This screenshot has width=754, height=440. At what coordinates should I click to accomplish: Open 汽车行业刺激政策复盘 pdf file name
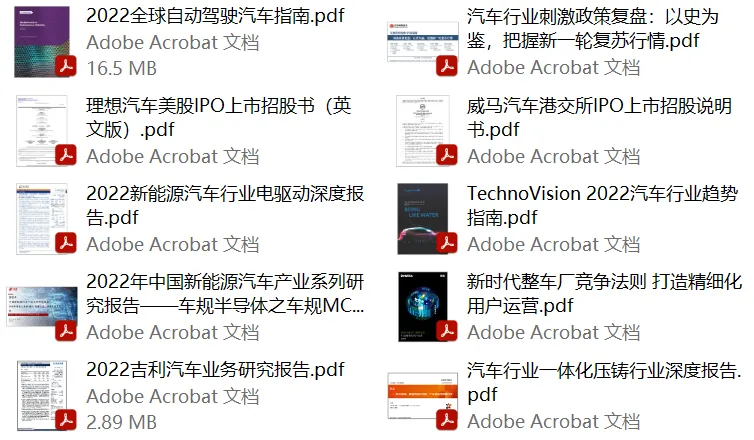(x=592, y=28)
